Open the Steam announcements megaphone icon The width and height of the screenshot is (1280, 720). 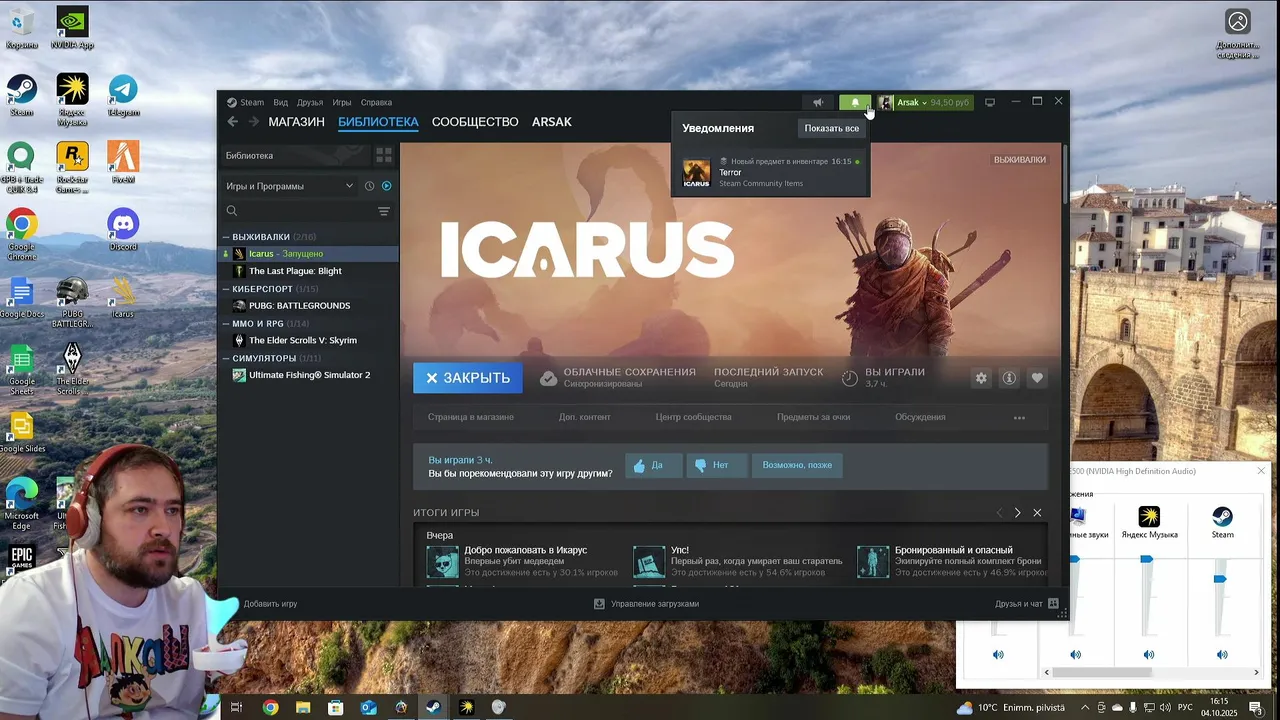818,102
